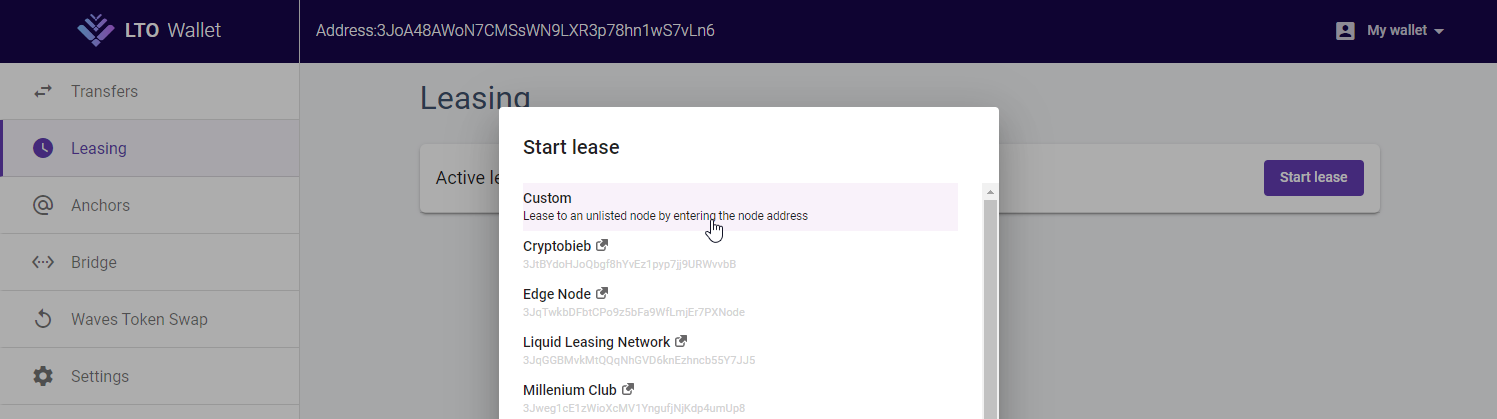The image size is (1497, 419).
Task: Open the Transfers menu item
Action: pos(150,91)
